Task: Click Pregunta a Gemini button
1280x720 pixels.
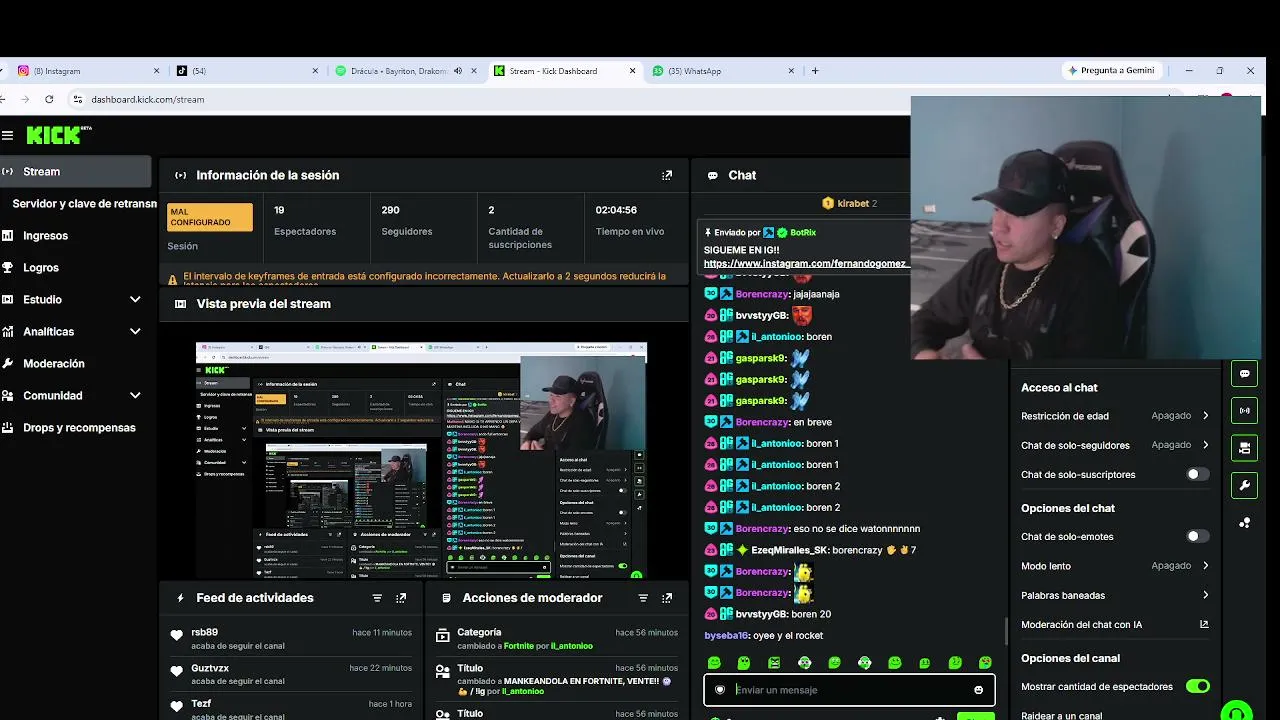Action: 1111,71
